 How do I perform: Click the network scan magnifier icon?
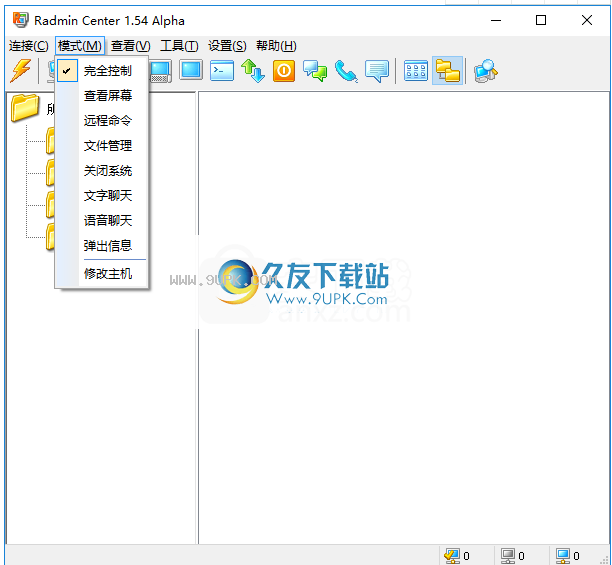[x=486, y=71]
